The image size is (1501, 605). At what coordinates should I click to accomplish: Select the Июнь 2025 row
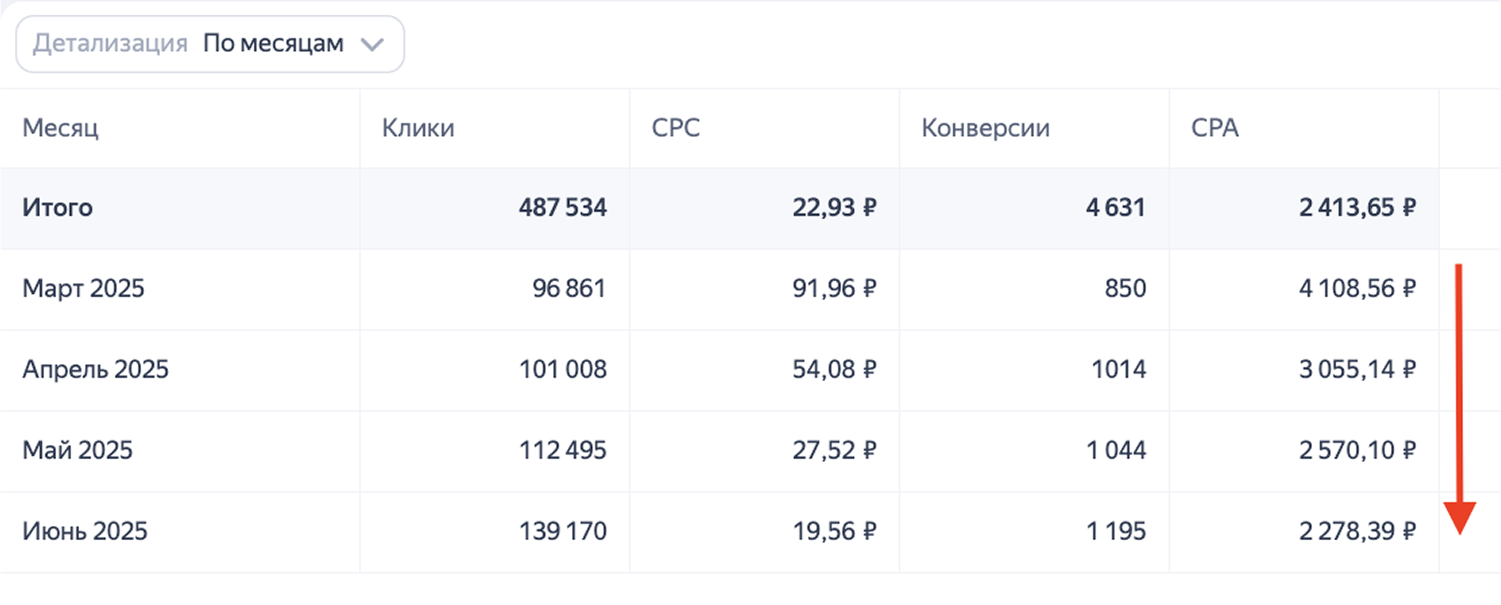[85, 531]
